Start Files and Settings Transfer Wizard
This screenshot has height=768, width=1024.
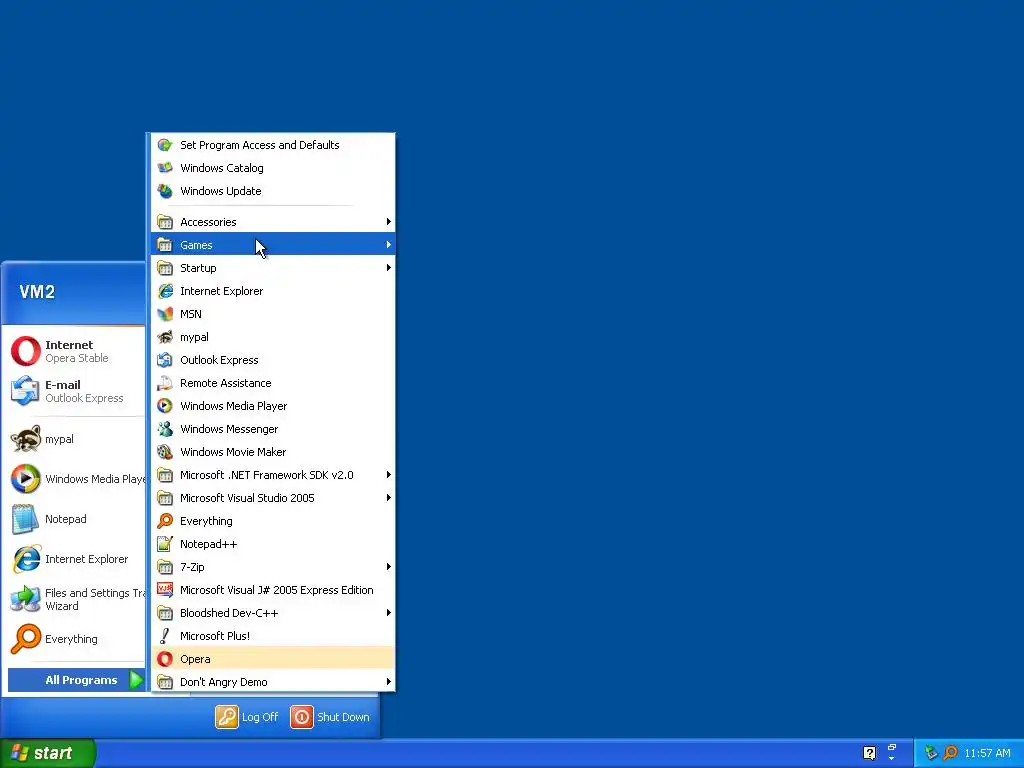pos(25,599)
